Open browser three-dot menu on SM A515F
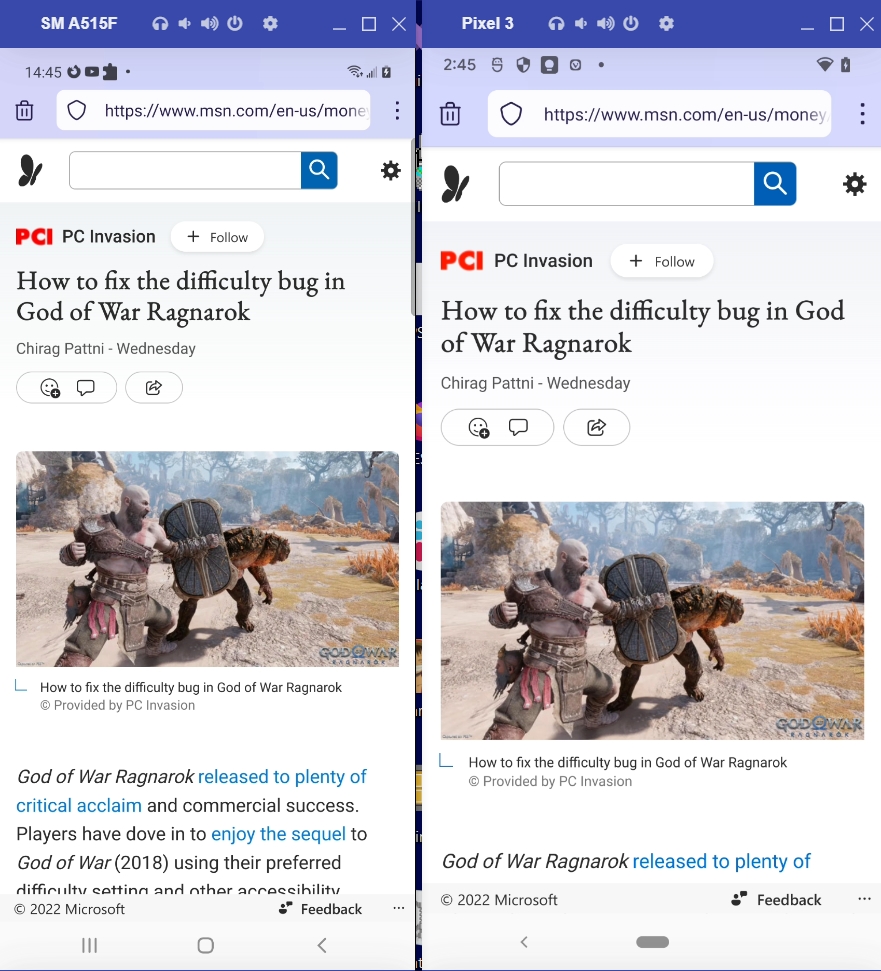Screen dimensions: 881x971 click(x=397, y=111)
